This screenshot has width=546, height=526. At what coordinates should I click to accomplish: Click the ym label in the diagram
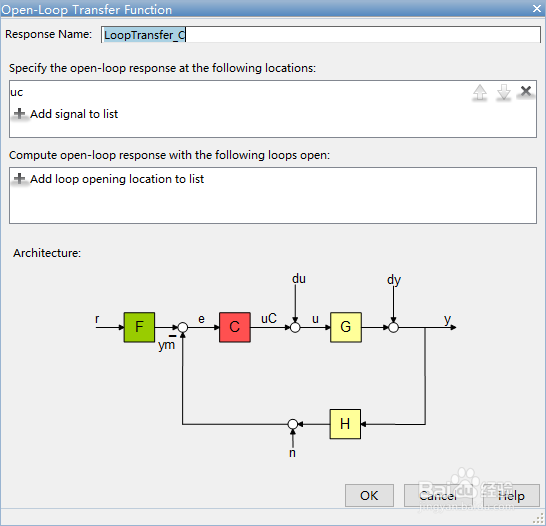pos(166,345)
